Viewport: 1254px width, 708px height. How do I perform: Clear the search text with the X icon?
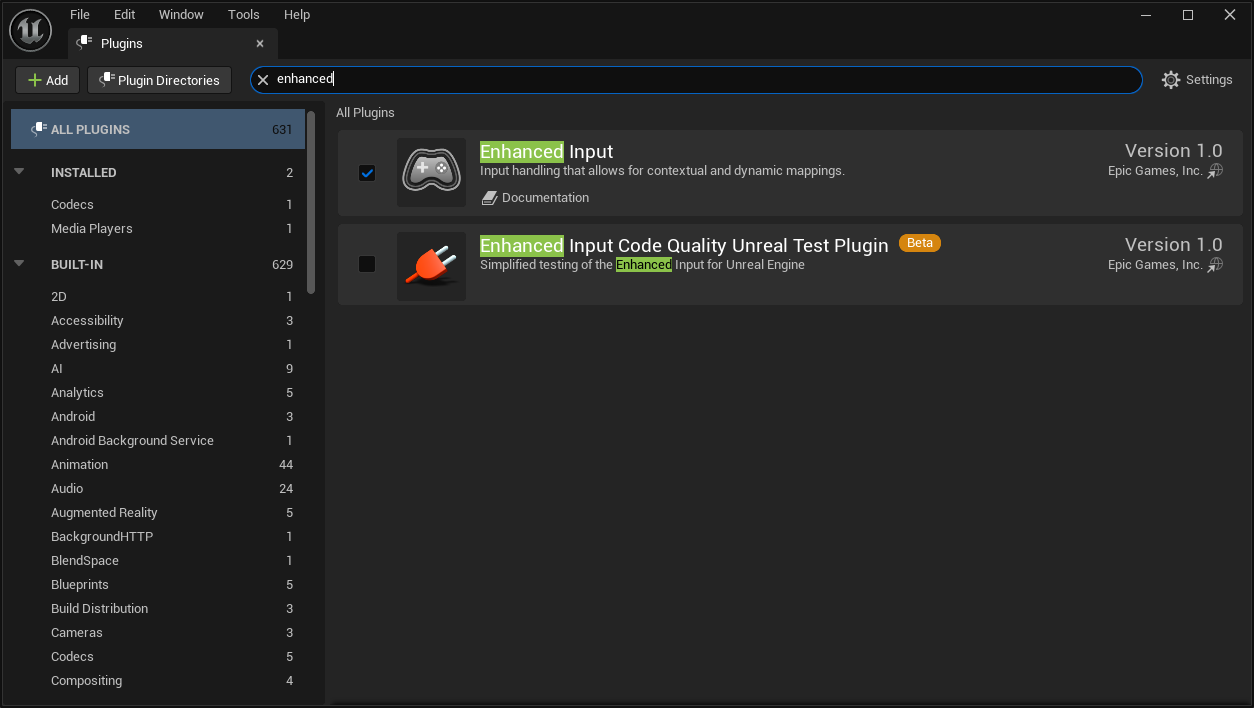point(263,80)
